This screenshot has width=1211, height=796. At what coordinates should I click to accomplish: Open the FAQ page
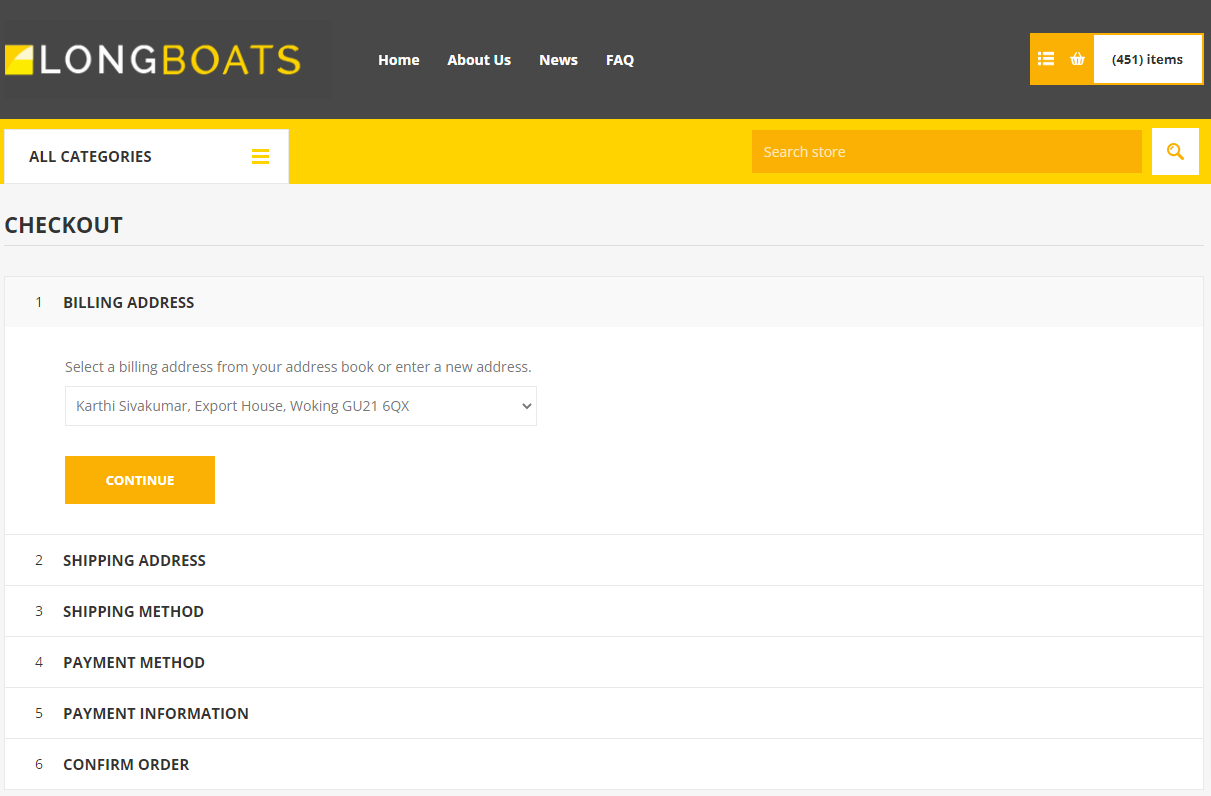tap(620, 60)
